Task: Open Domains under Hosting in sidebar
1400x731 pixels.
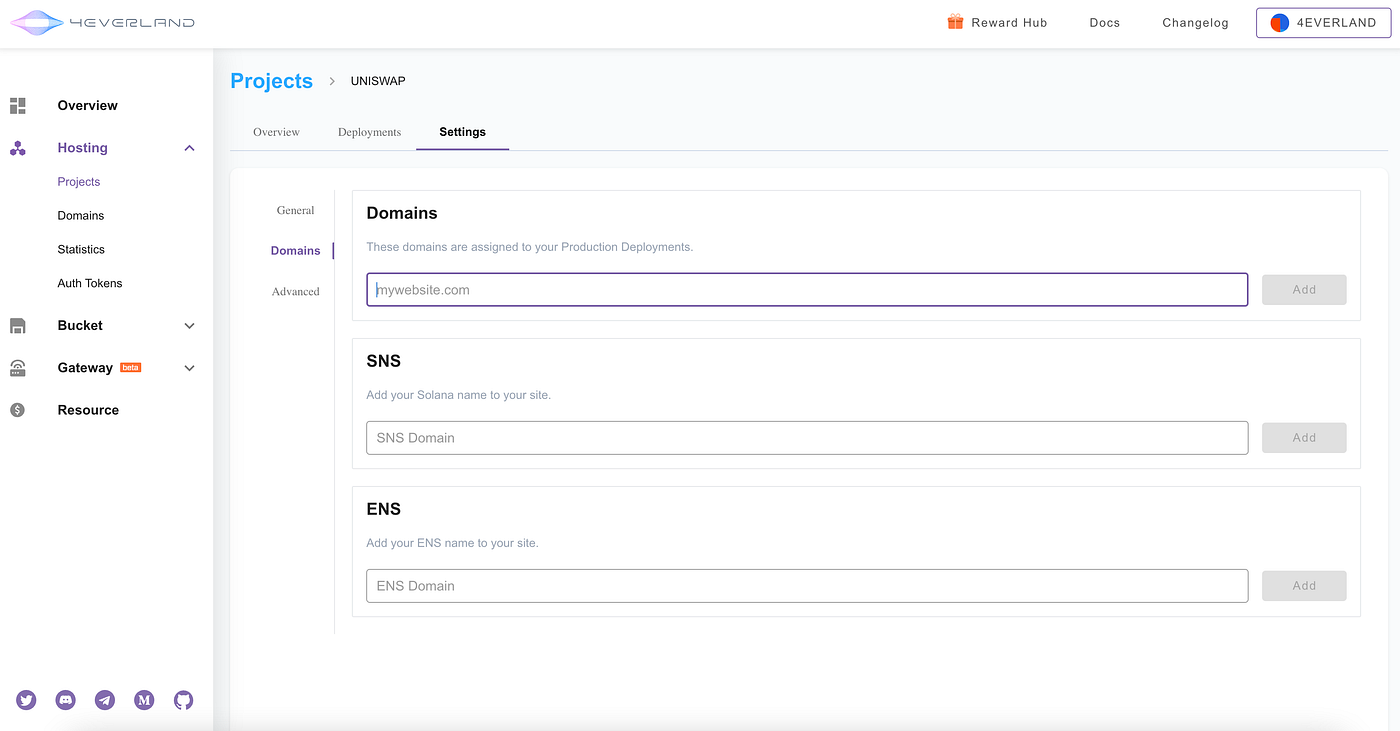Action: tap(81, 216)
